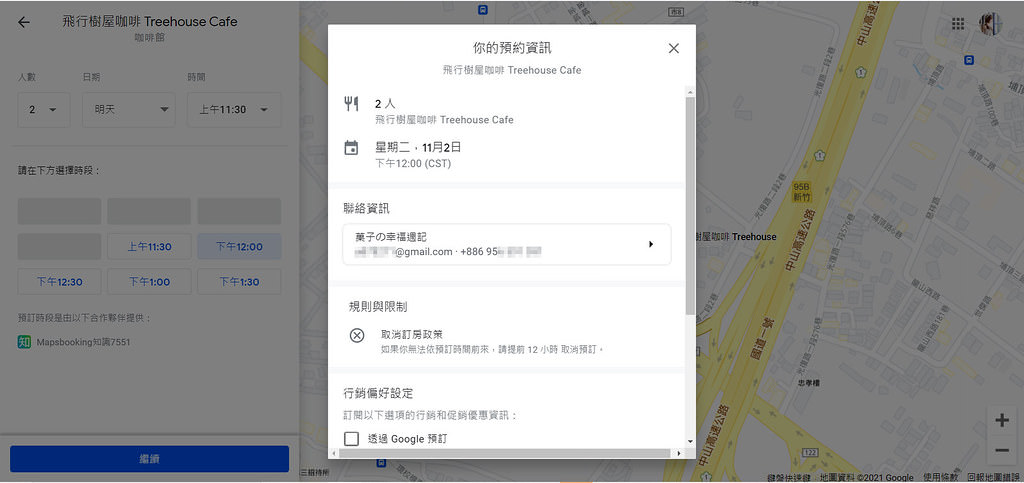The height and width of the screenshot is (483, 1024).
Task: Click the dialog horizontal scrollbar right arrow
Action: (679, 453)
